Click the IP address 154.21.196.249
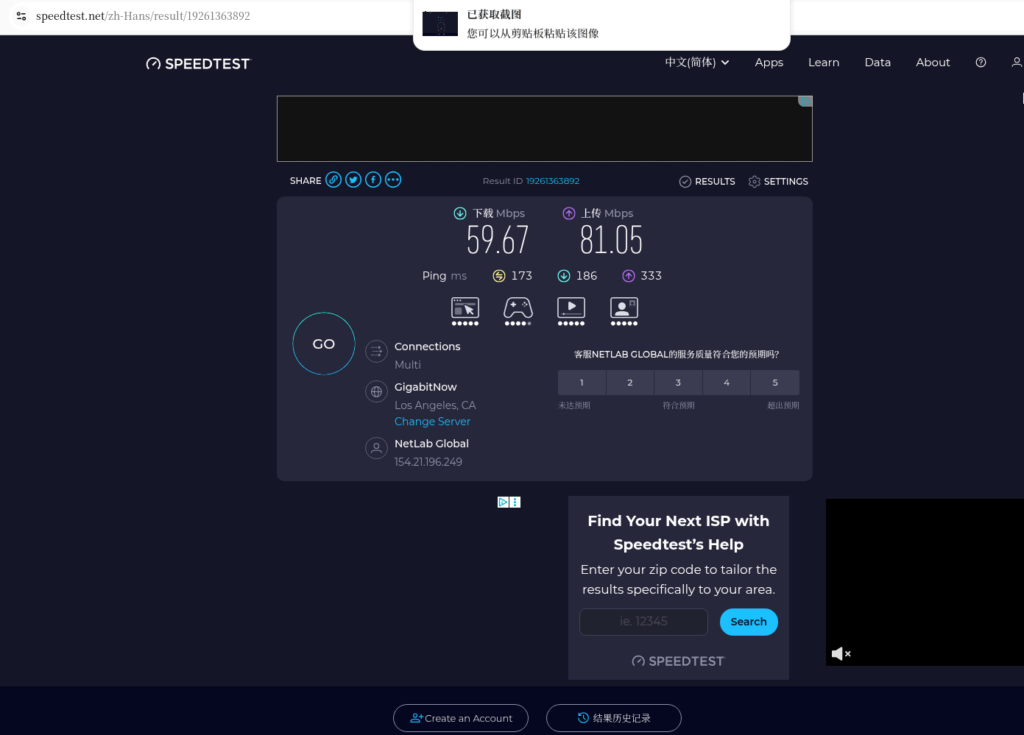The image size is (1024, 735). tap(428, 462)
